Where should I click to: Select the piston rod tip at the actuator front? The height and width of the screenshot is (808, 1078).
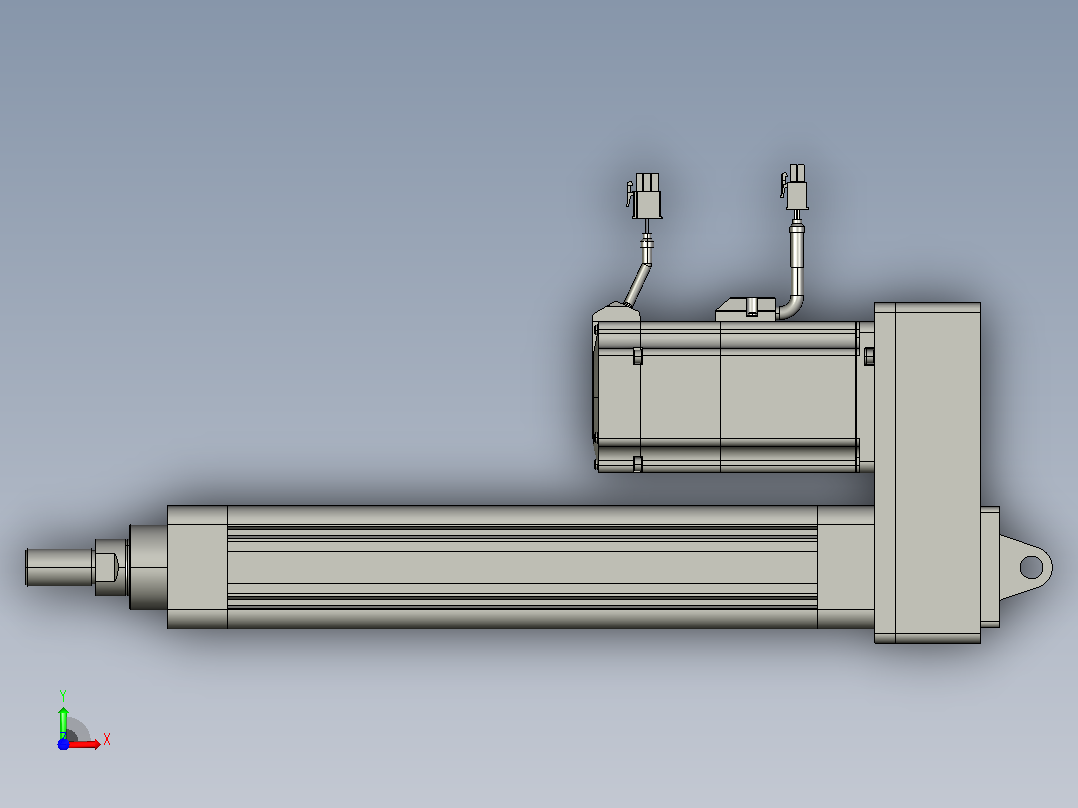60,567
